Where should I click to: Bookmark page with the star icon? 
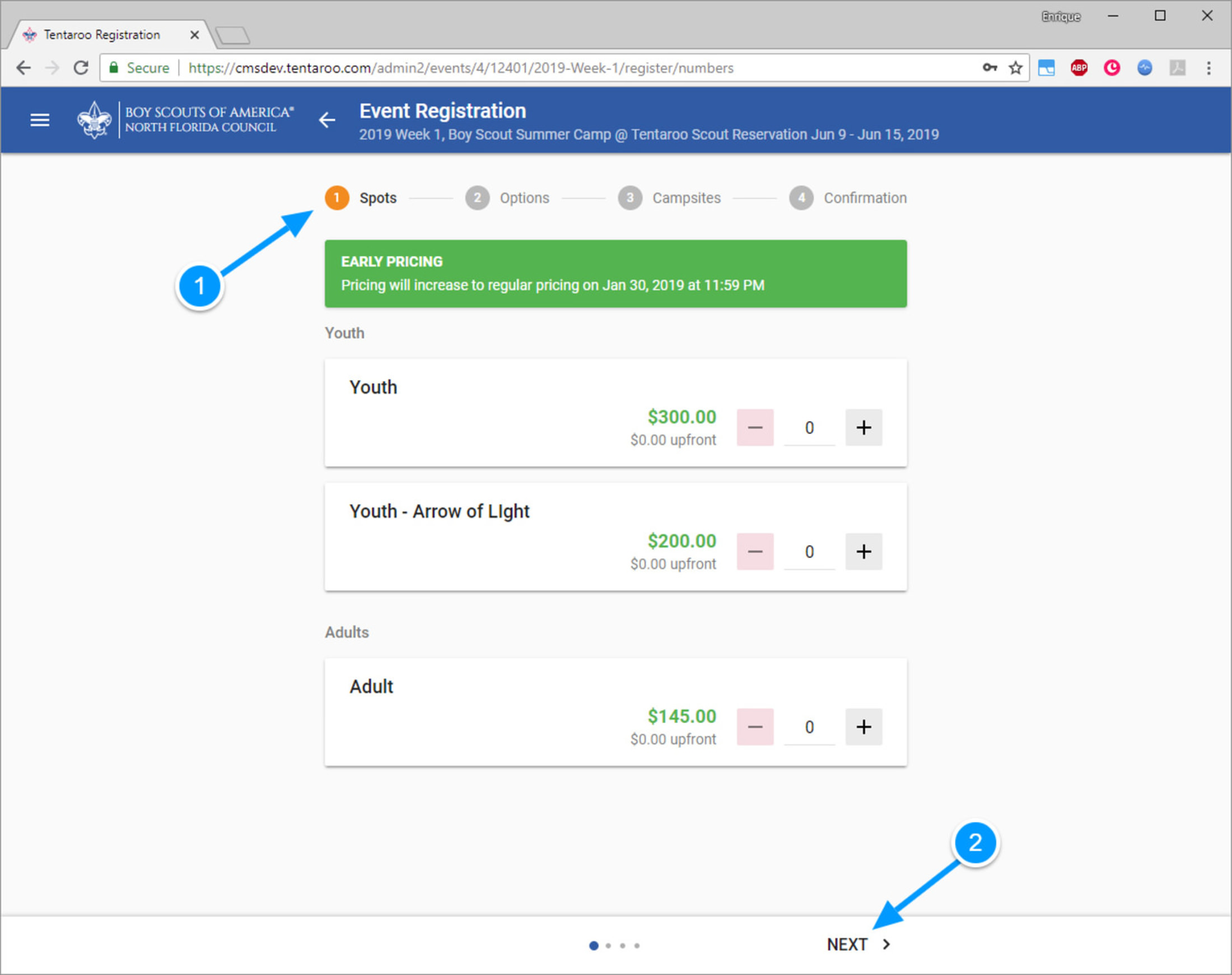click(x=1015, y=68)
